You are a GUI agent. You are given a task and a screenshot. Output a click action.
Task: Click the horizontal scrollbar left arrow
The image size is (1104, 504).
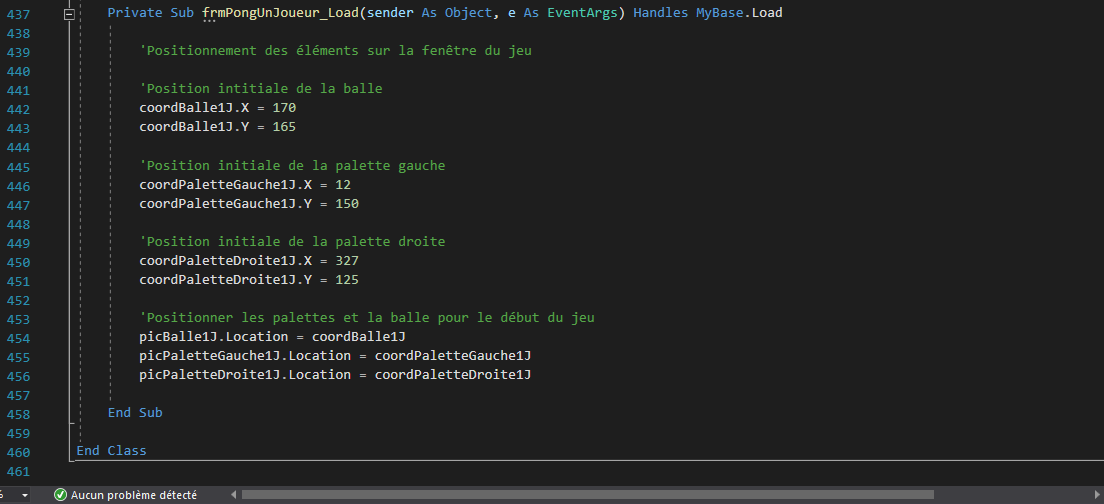tap(234, 495)
